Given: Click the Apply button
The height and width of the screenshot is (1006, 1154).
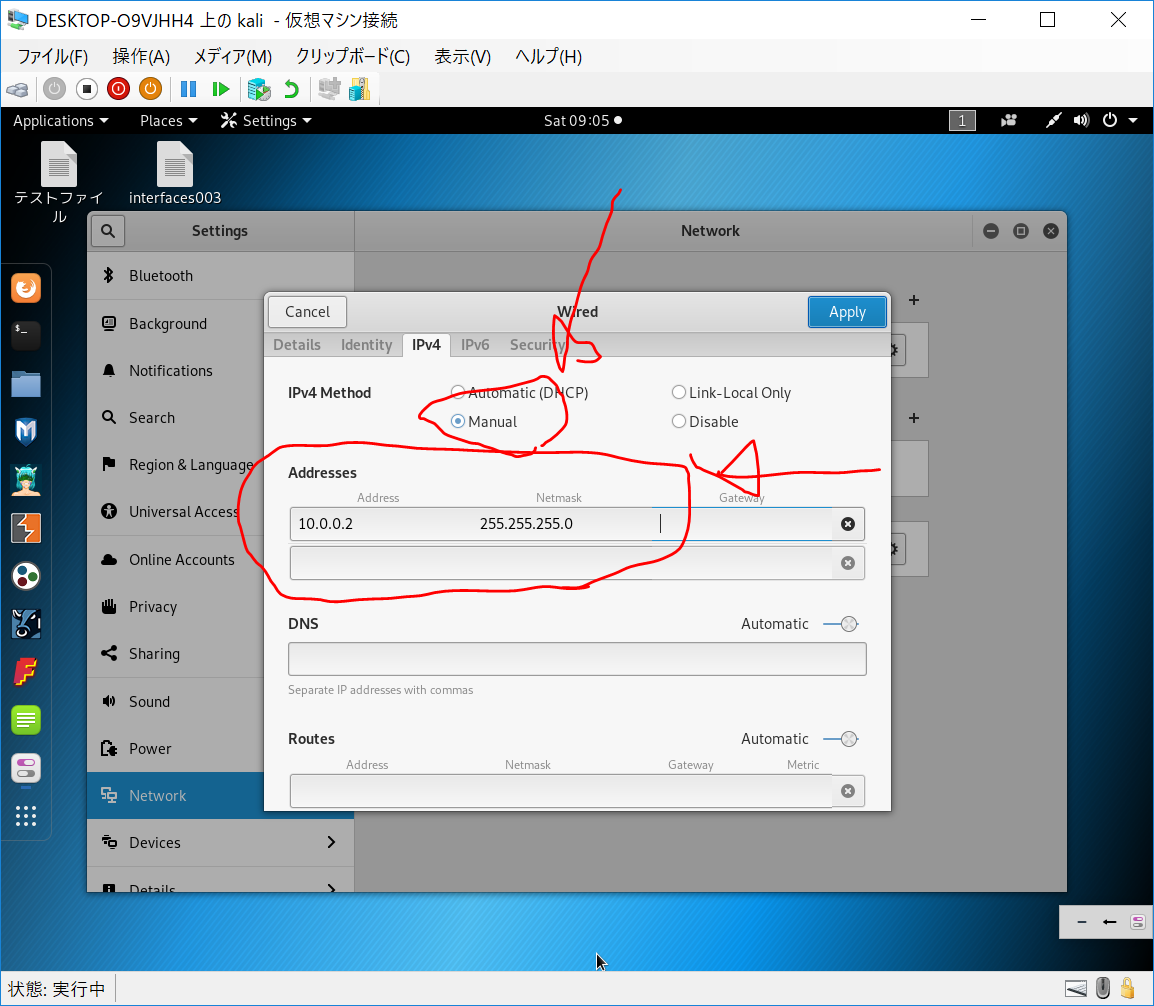Looking at the screenshot, I should [847, 312].
